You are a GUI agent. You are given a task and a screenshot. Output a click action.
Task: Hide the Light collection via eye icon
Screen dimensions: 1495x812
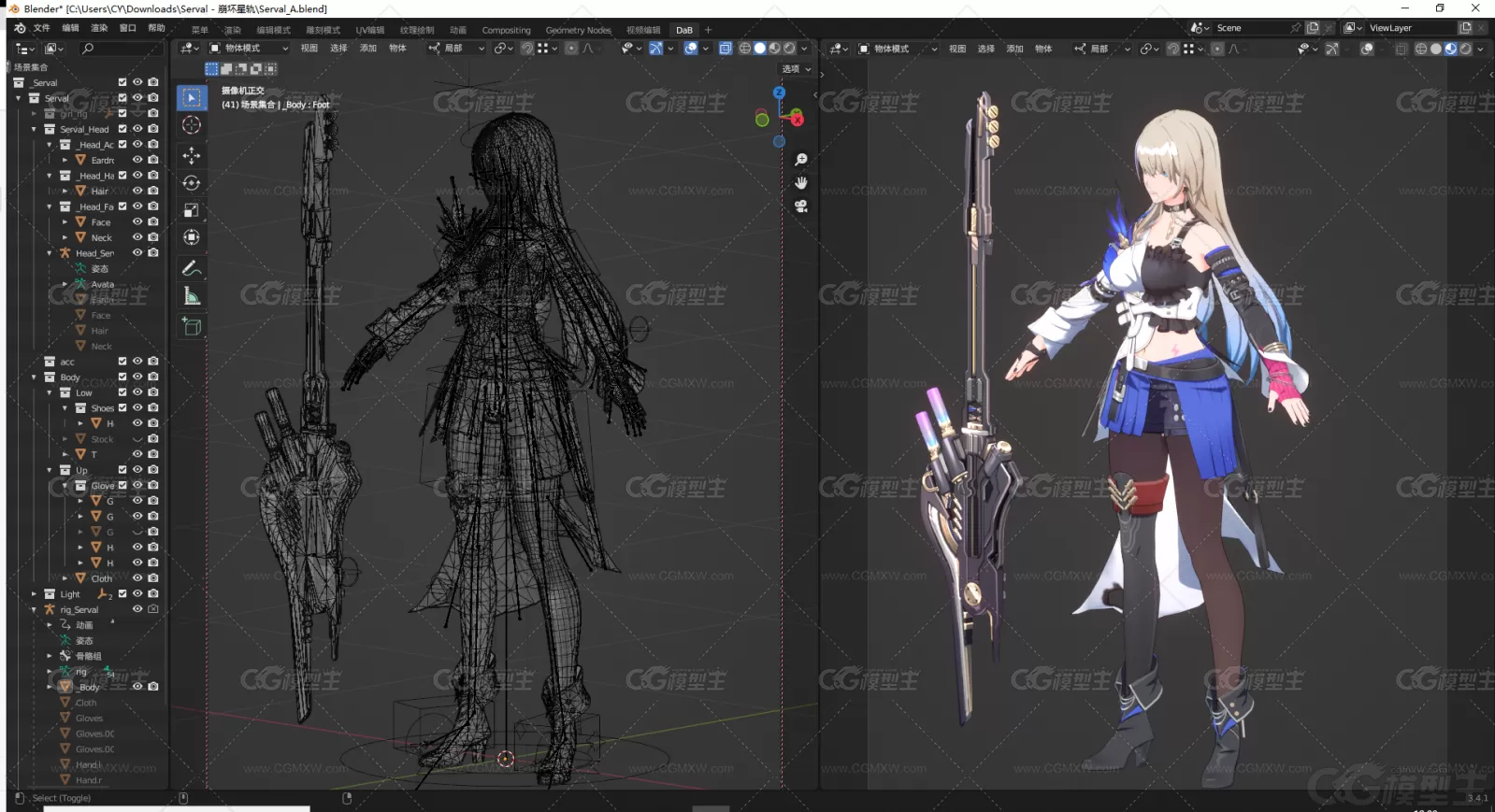137,593
